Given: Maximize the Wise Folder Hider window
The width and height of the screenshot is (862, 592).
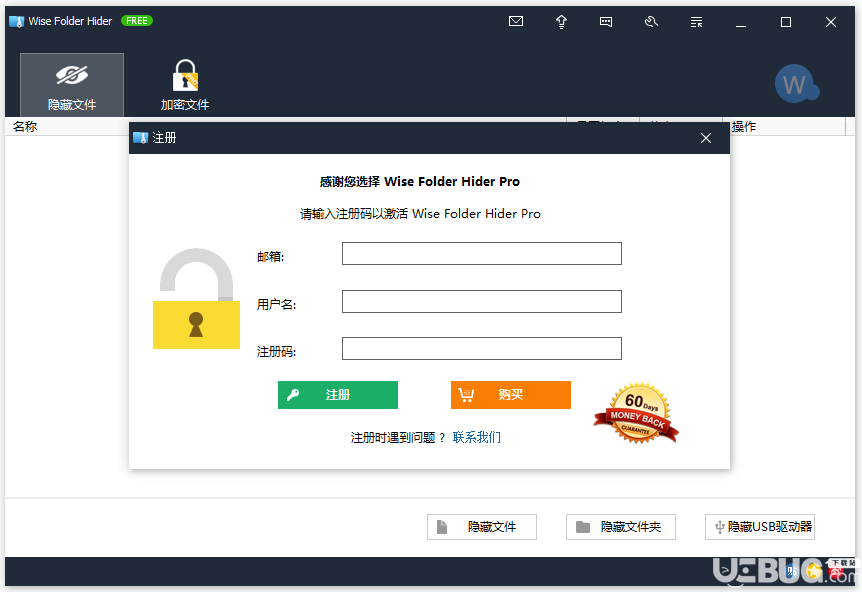Looking at the screenshot, I should (x=786, y=22).
